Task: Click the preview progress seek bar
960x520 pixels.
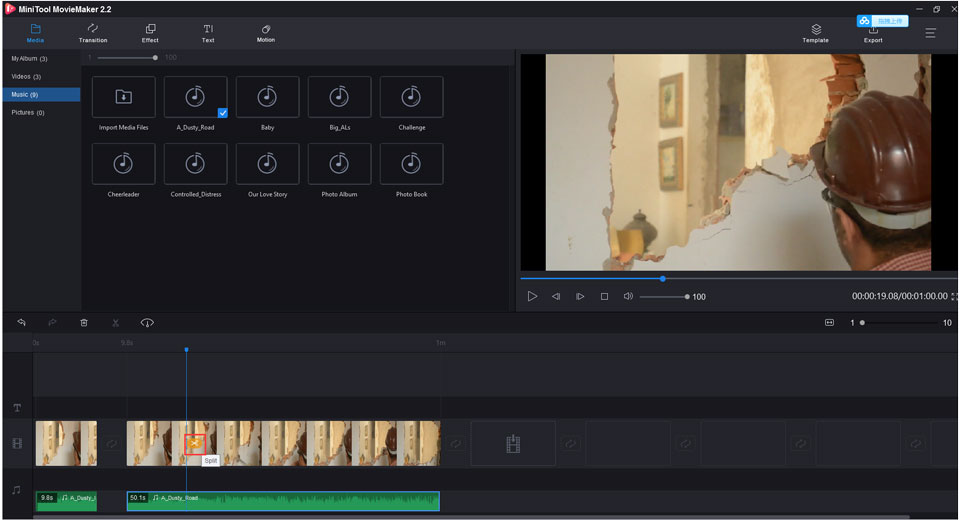Action: 738,279
